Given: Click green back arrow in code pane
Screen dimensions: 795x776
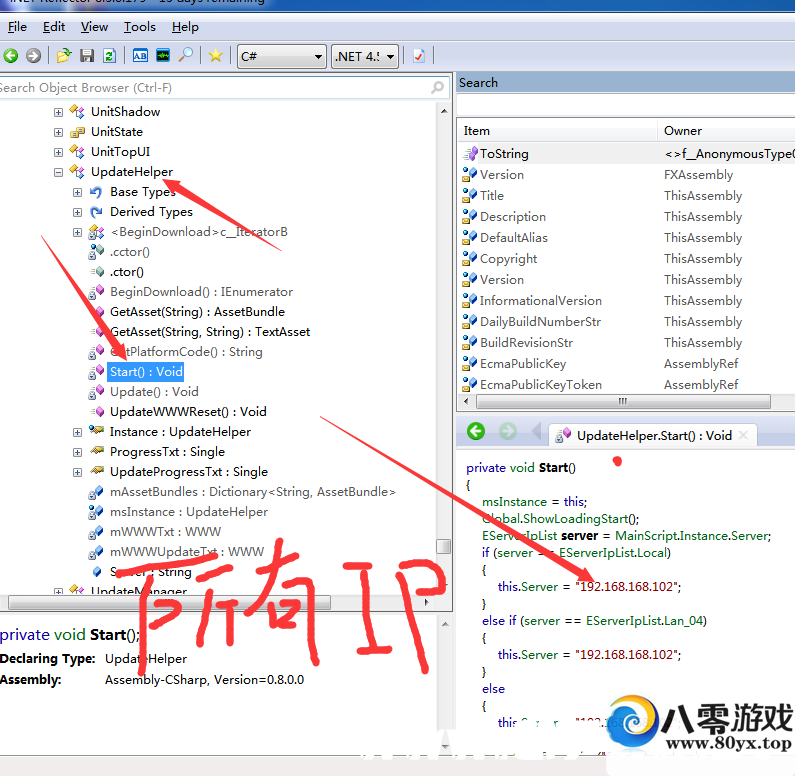Looking at the screenshot, I should click(x=476, y=432).
